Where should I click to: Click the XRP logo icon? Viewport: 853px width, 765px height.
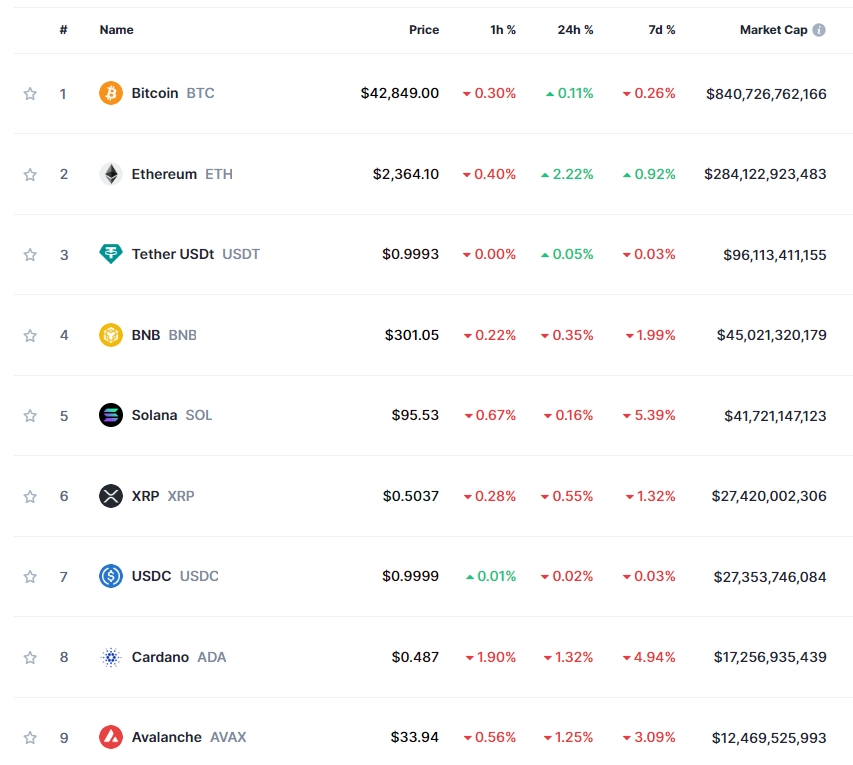point(111,496)
